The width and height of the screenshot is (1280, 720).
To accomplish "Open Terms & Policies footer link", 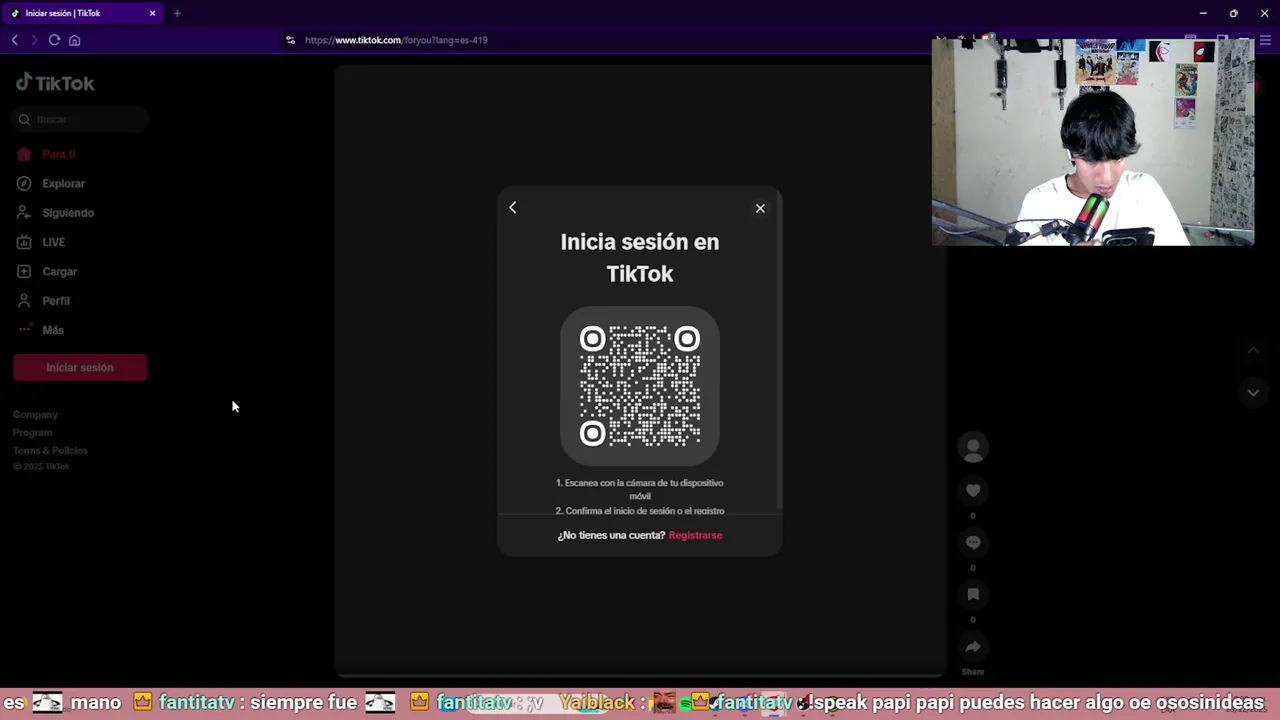I will coord(50,450).
